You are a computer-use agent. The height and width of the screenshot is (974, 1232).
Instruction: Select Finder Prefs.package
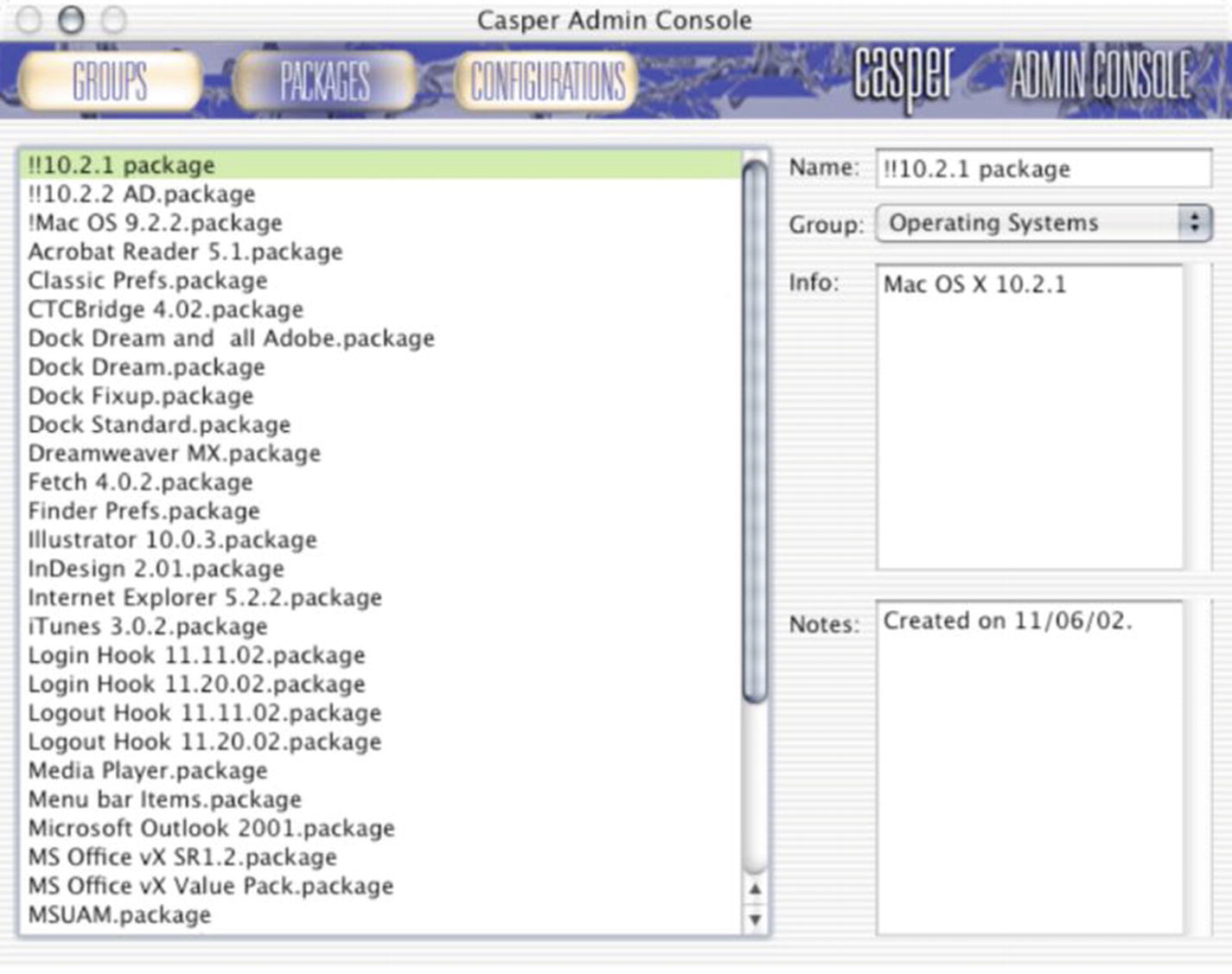380,511
